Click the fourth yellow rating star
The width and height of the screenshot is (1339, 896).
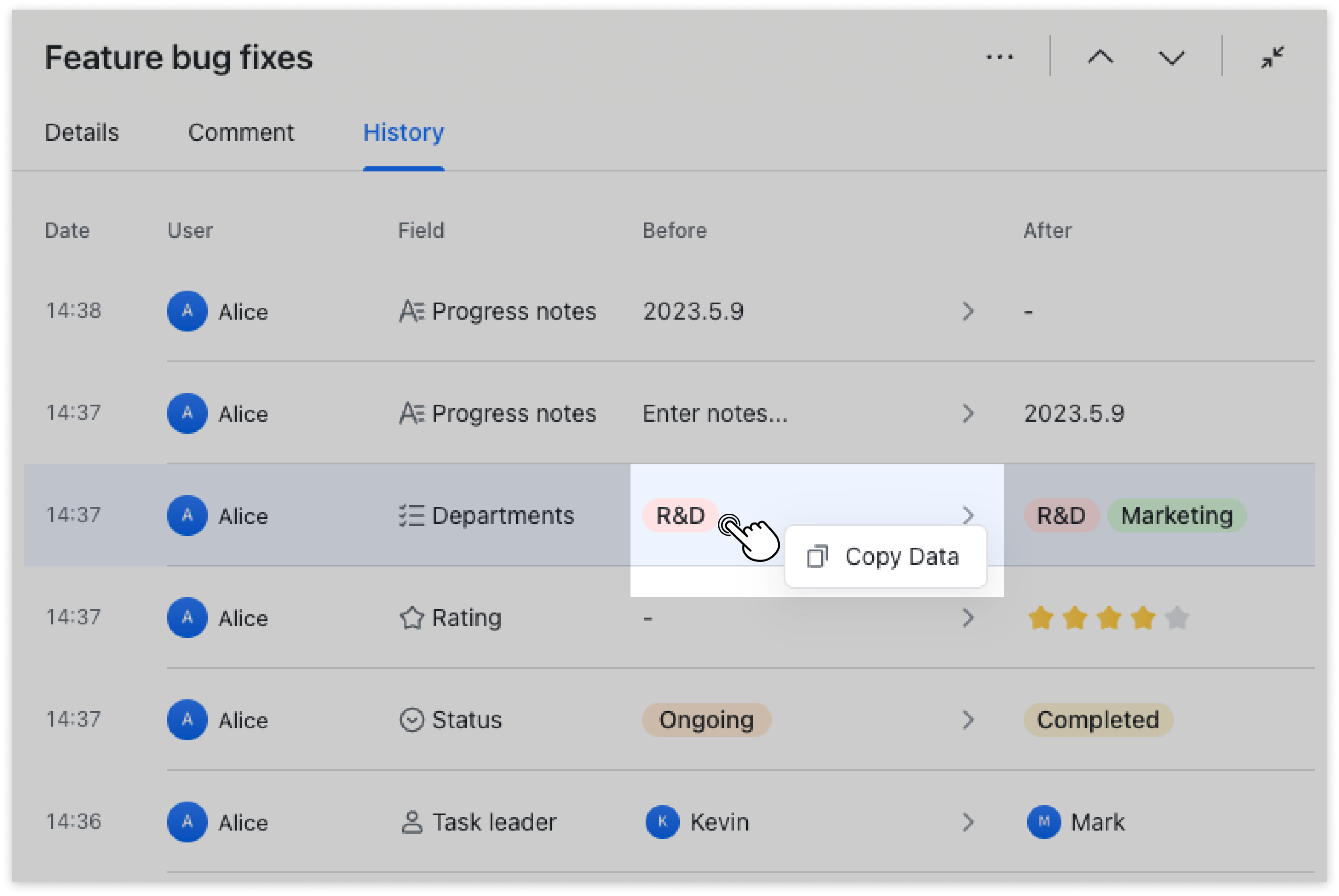(1143, 618)
